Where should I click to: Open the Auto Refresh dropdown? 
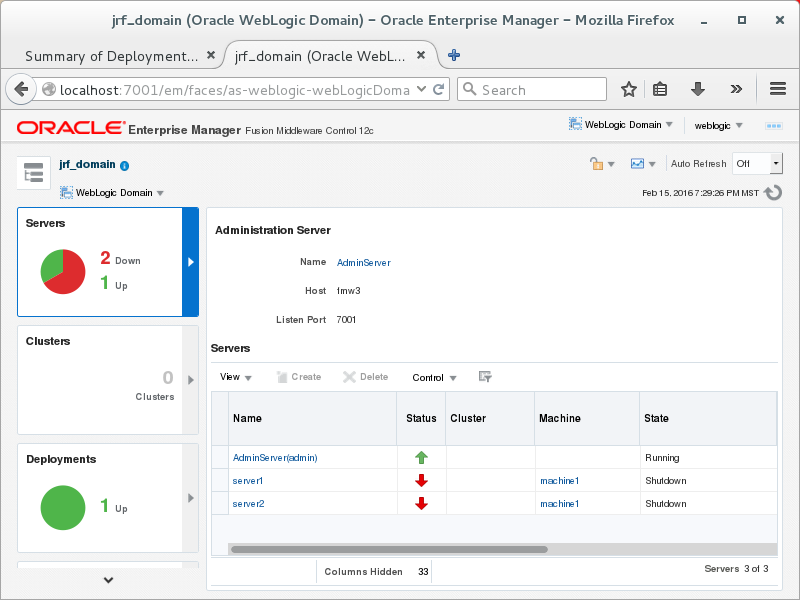(x=757, y=164)
